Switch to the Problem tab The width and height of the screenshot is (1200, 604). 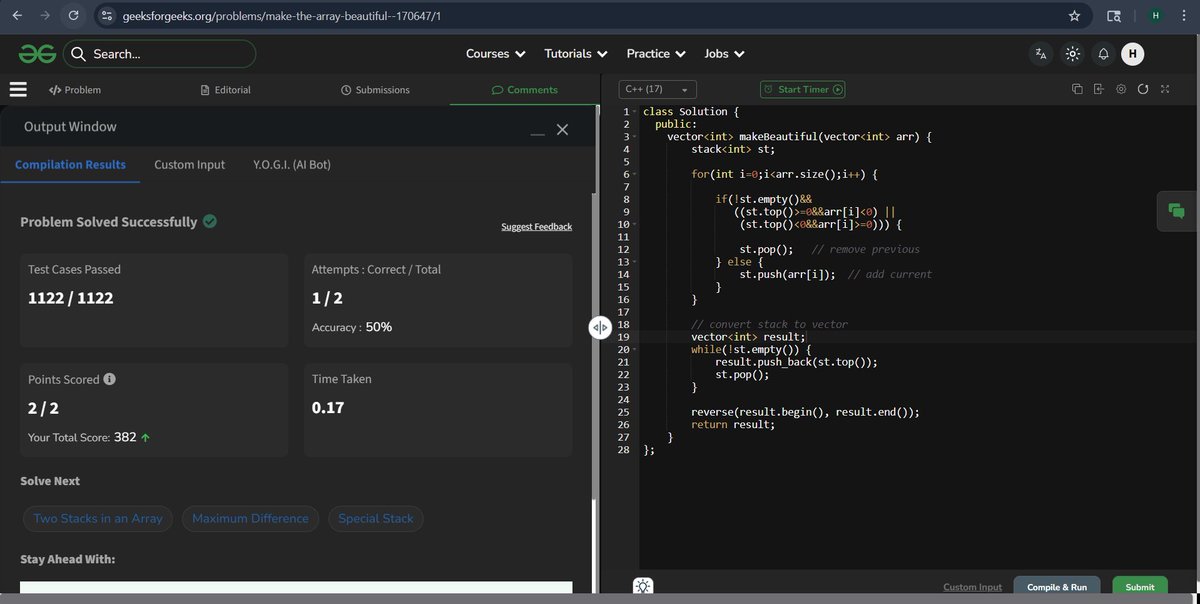point(75,89)
